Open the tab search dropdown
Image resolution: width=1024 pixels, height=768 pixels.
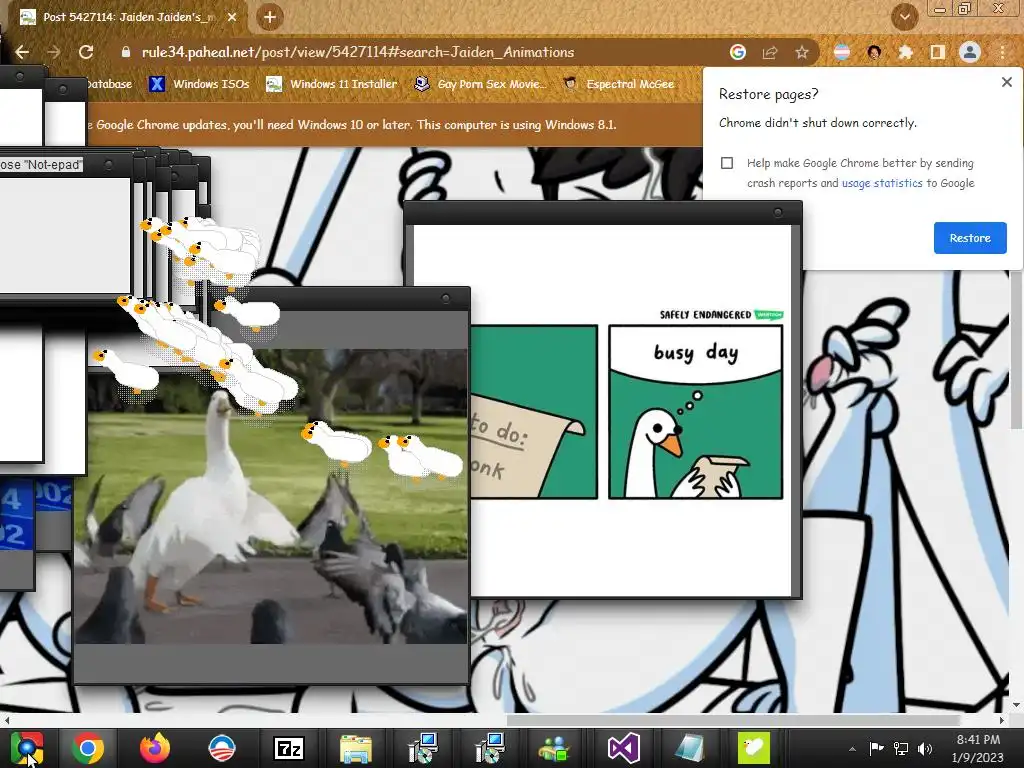click(905, 17)
